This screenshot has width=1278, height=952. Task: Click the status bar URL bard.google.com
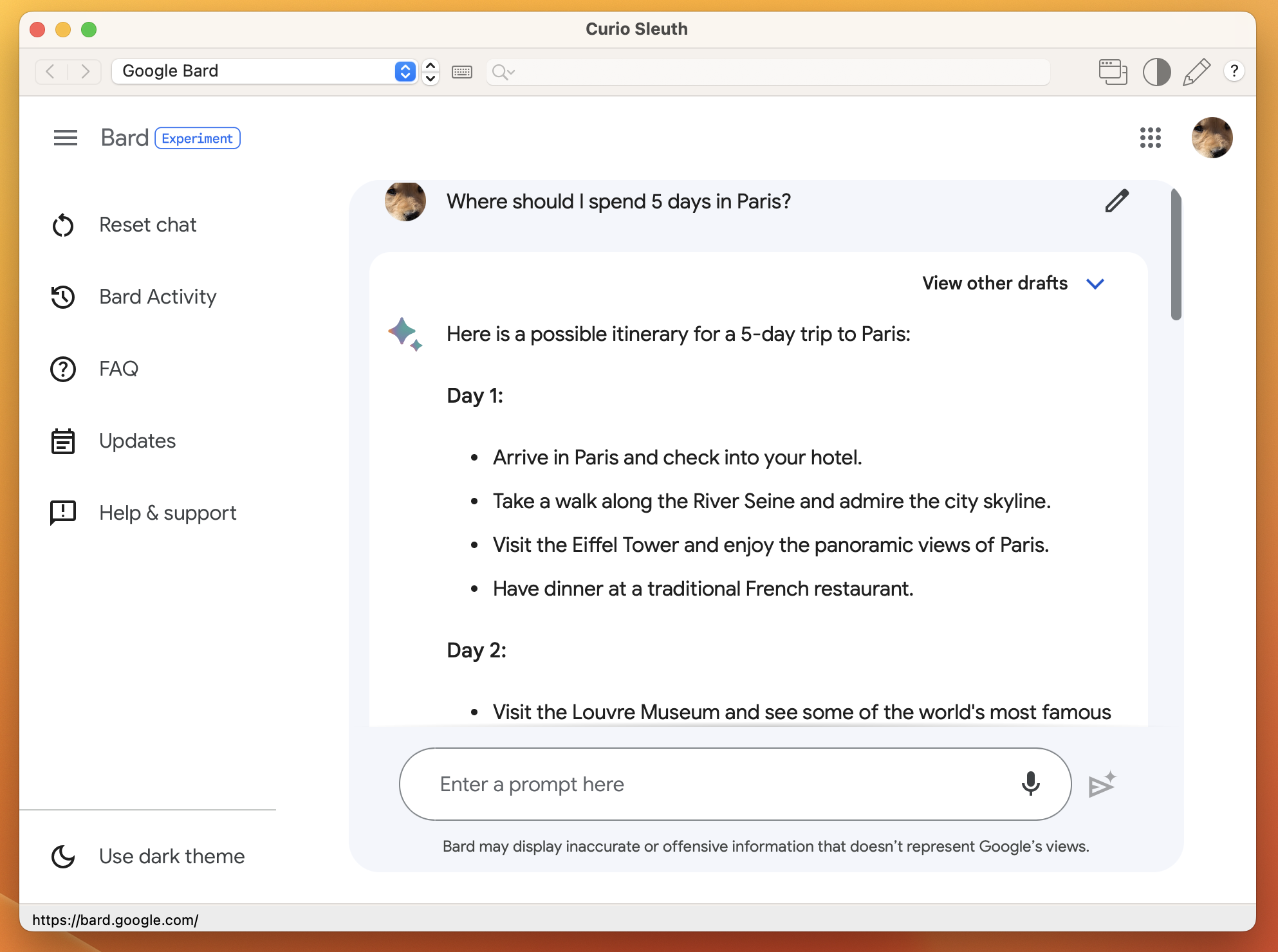[x=115, y=920]
